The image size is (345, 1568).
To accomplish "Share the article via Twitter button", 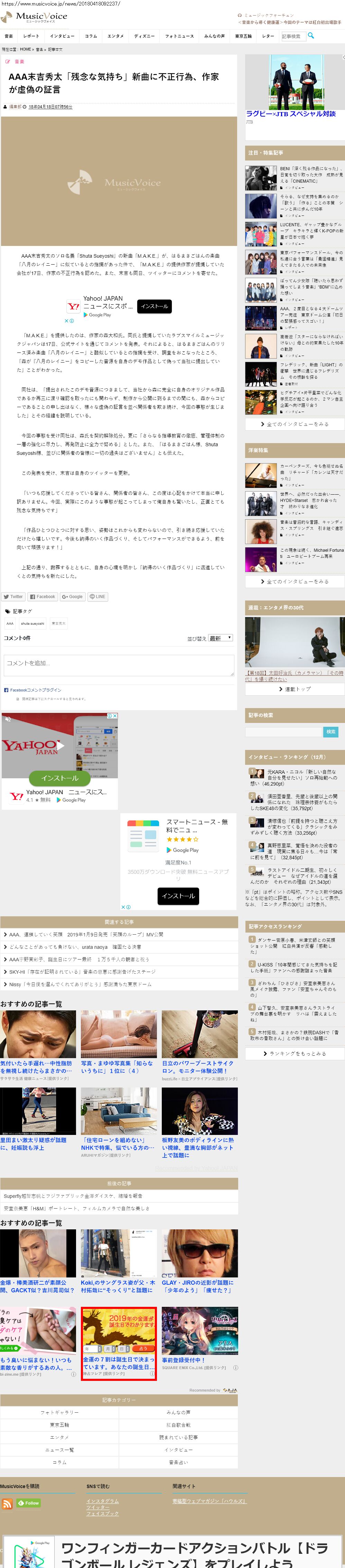I will (13, 597).
